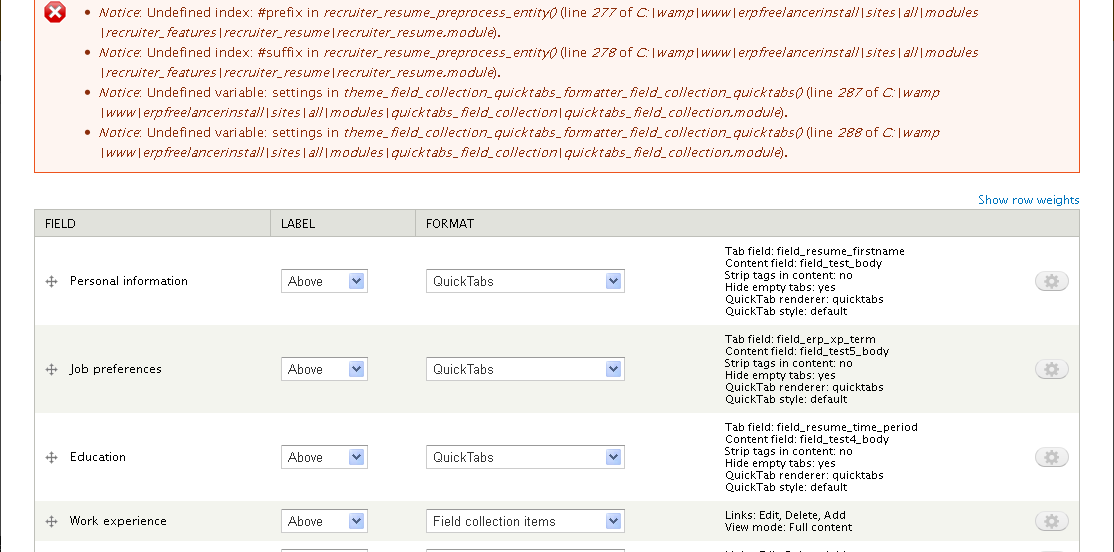1114x552 pixels.
Task: Open settings gear for Personal information
Action: pos(1051,282)
